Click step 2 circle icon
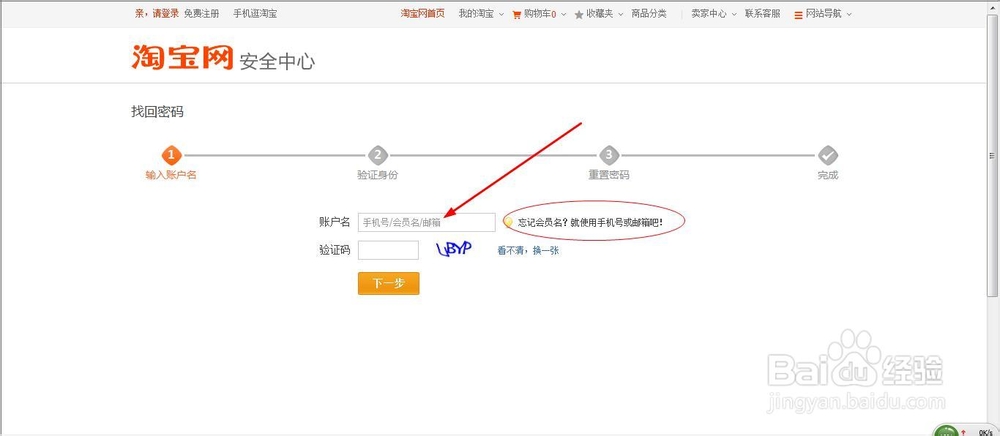 378,155
